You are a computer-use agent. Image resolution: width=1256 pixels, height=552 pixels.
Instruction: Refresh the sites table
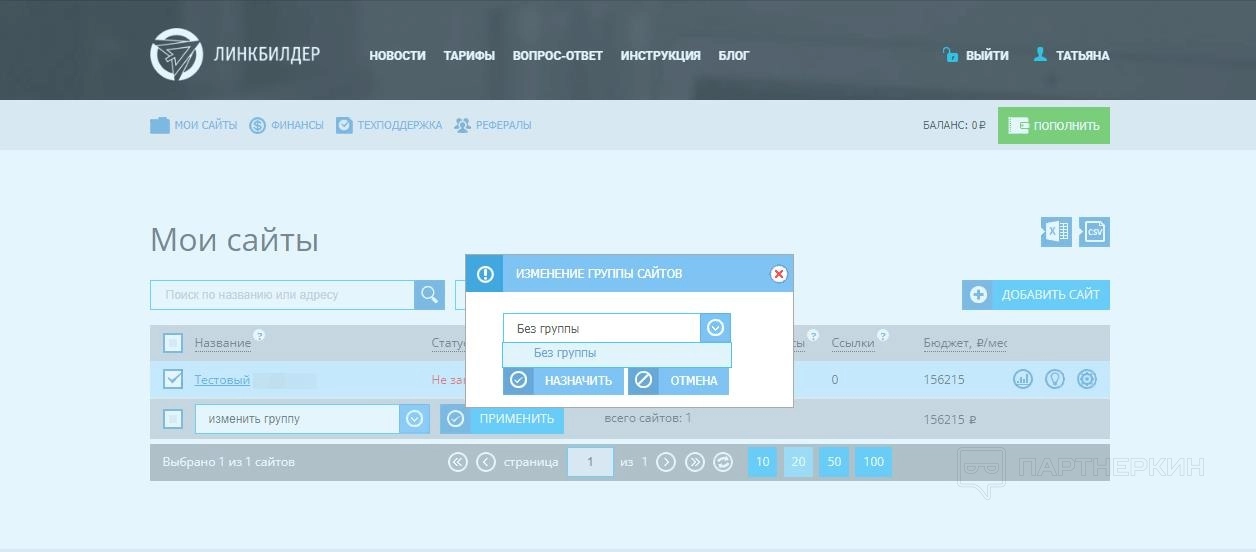click(x=723, y=462)
